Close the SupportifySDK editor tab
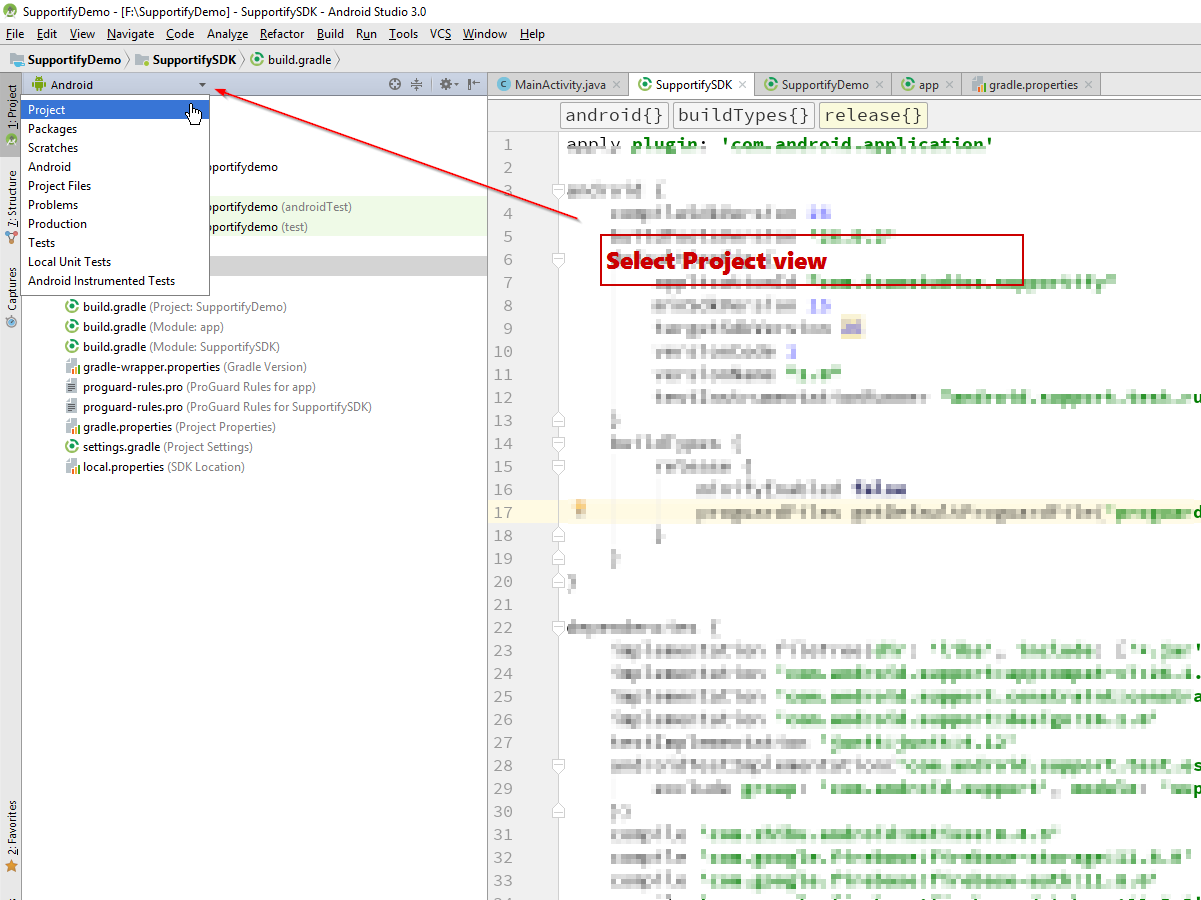 pos(742,85)
